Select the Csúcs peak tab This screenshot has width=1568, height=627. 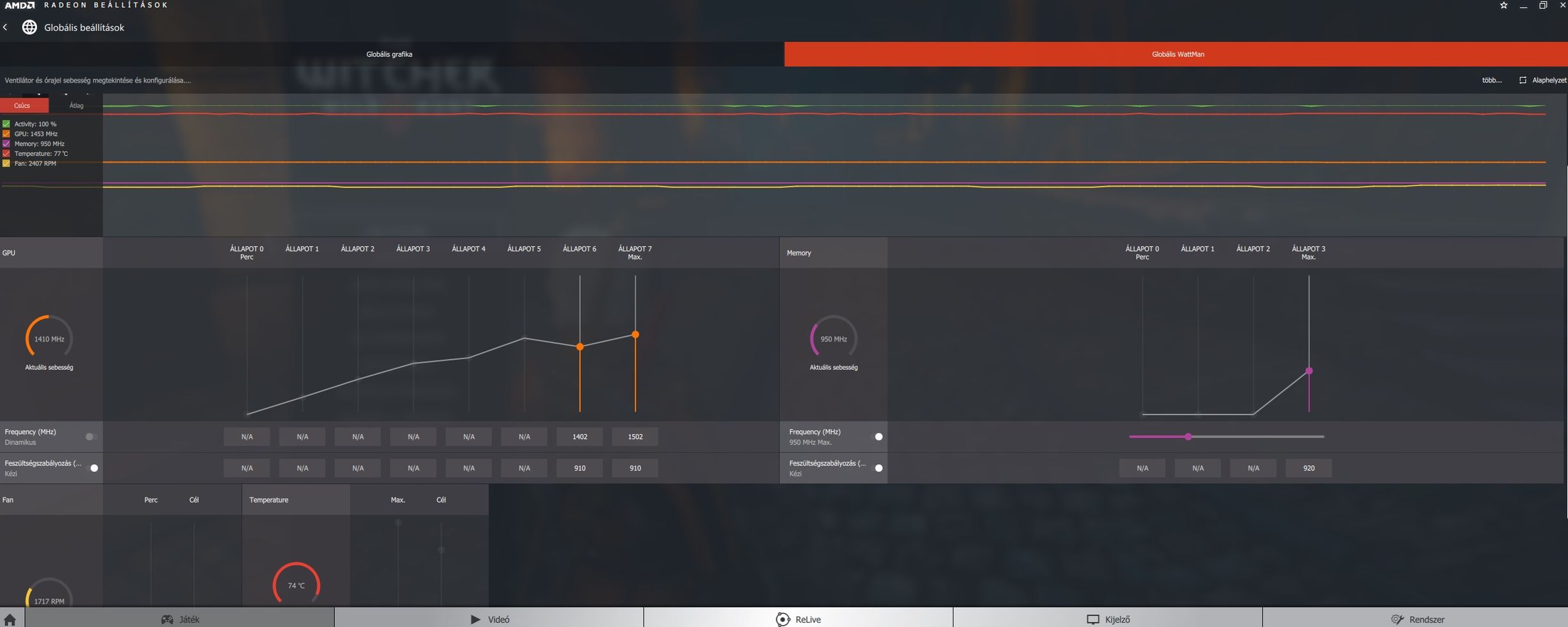pos(24,105)
